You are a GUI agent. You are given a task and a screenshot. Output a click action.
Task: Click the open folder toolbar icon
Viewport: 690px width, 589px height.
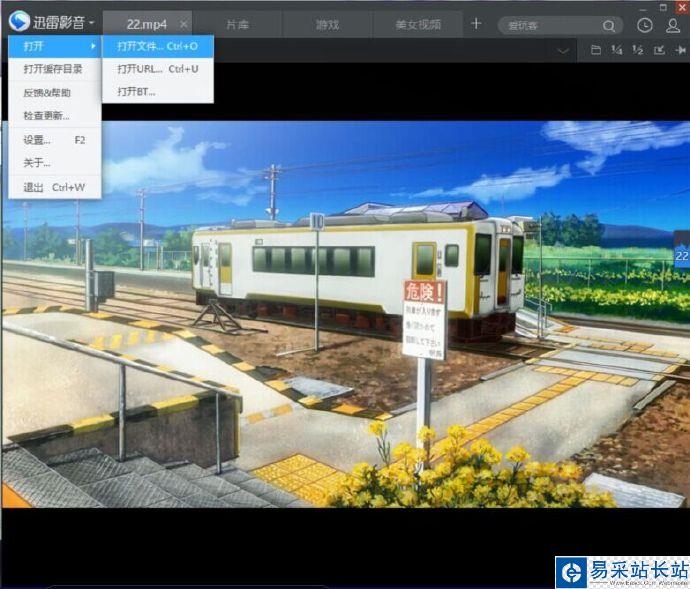tap(595, 50)
